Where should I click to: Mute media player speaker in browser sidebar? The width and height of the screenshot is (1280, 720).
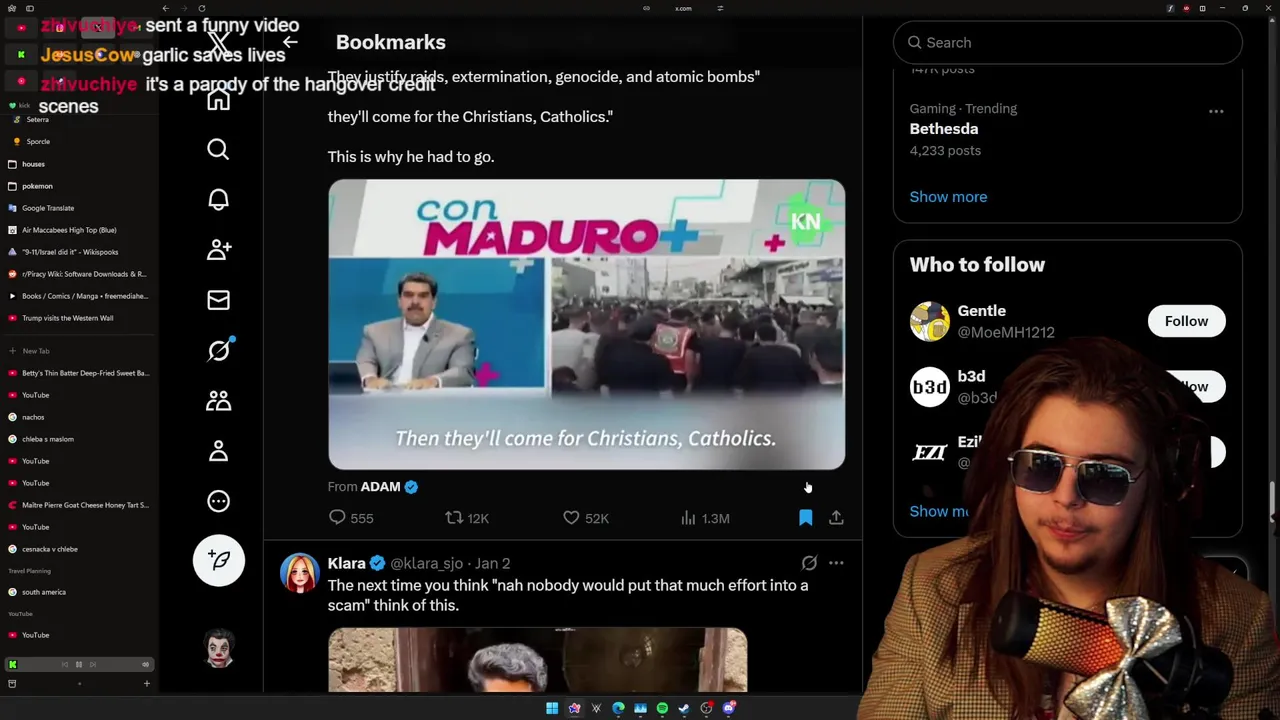(145, 664)
